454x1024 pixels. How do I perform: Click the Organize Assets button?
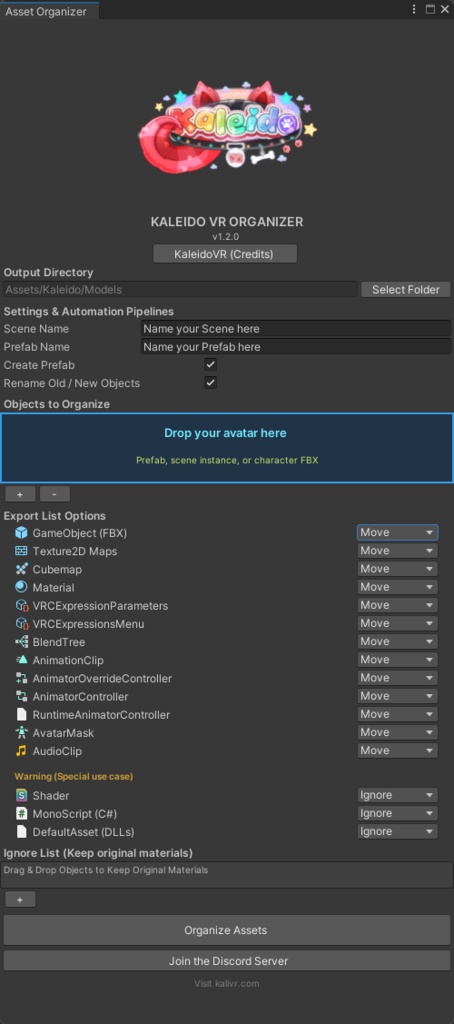(x=226, y=930)
